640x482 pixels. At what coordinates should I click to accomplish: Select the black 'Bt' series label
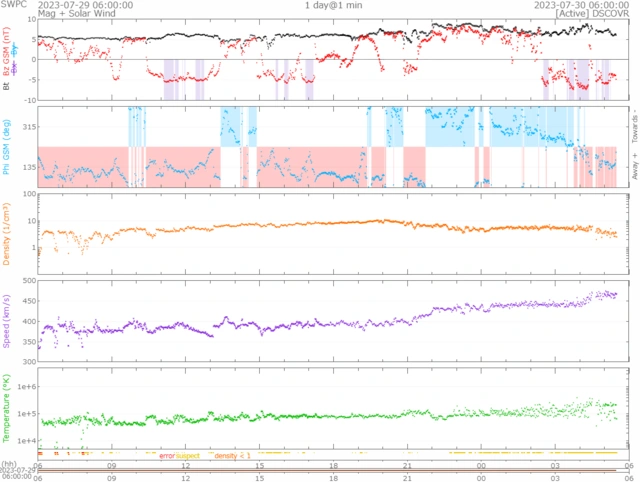(x=6, y=86)
